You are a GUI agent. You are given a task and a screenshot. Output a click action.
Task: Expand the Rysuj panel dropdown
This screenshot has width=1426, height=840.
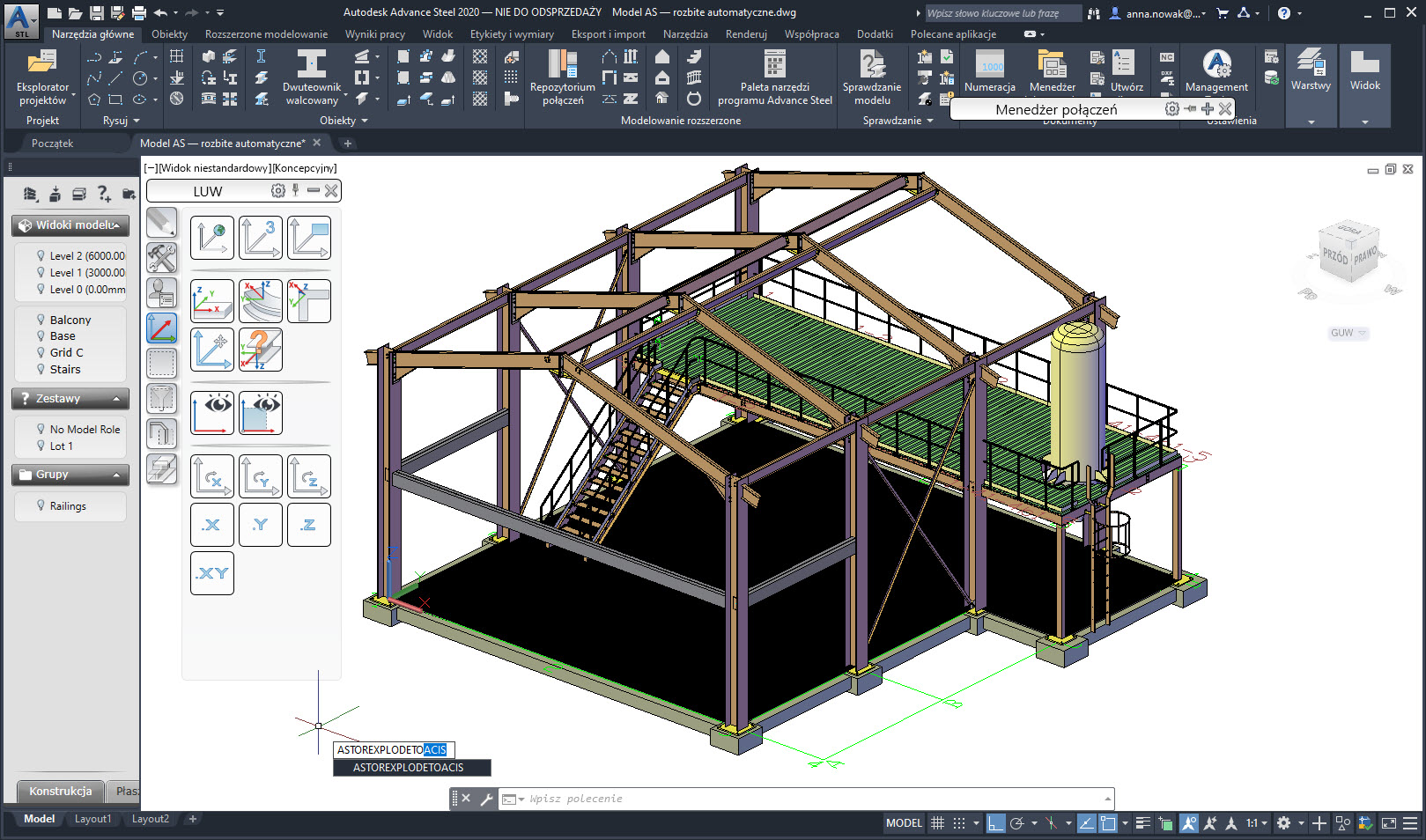[x=137, y=121]
